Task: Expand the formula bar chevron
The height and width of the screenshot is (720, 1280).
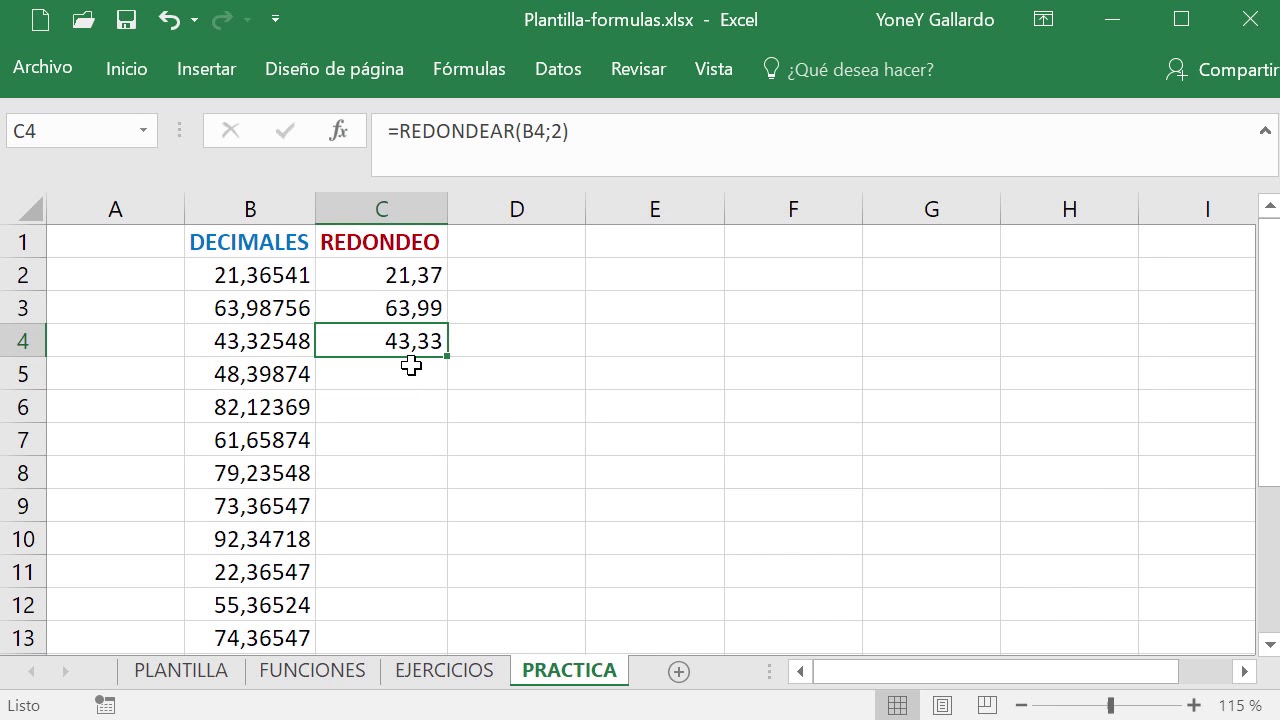Action: (x=1265, y=131)
